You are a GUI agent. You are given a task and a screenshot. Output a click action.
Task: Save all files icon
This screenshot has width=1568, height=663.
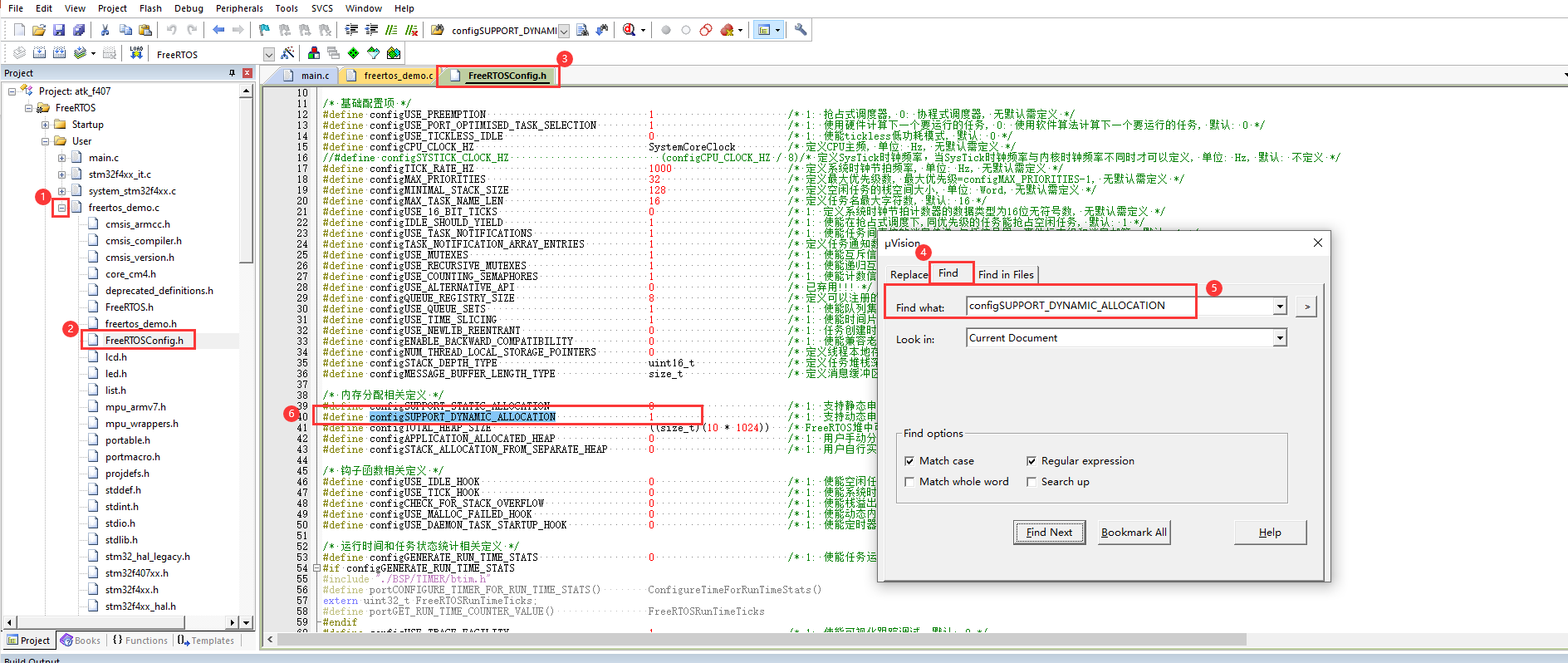[79, 30]
